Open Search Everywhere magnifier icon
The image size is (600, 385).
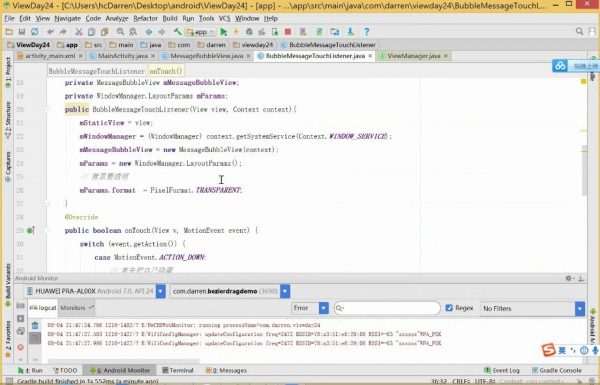tap(579, 31)
